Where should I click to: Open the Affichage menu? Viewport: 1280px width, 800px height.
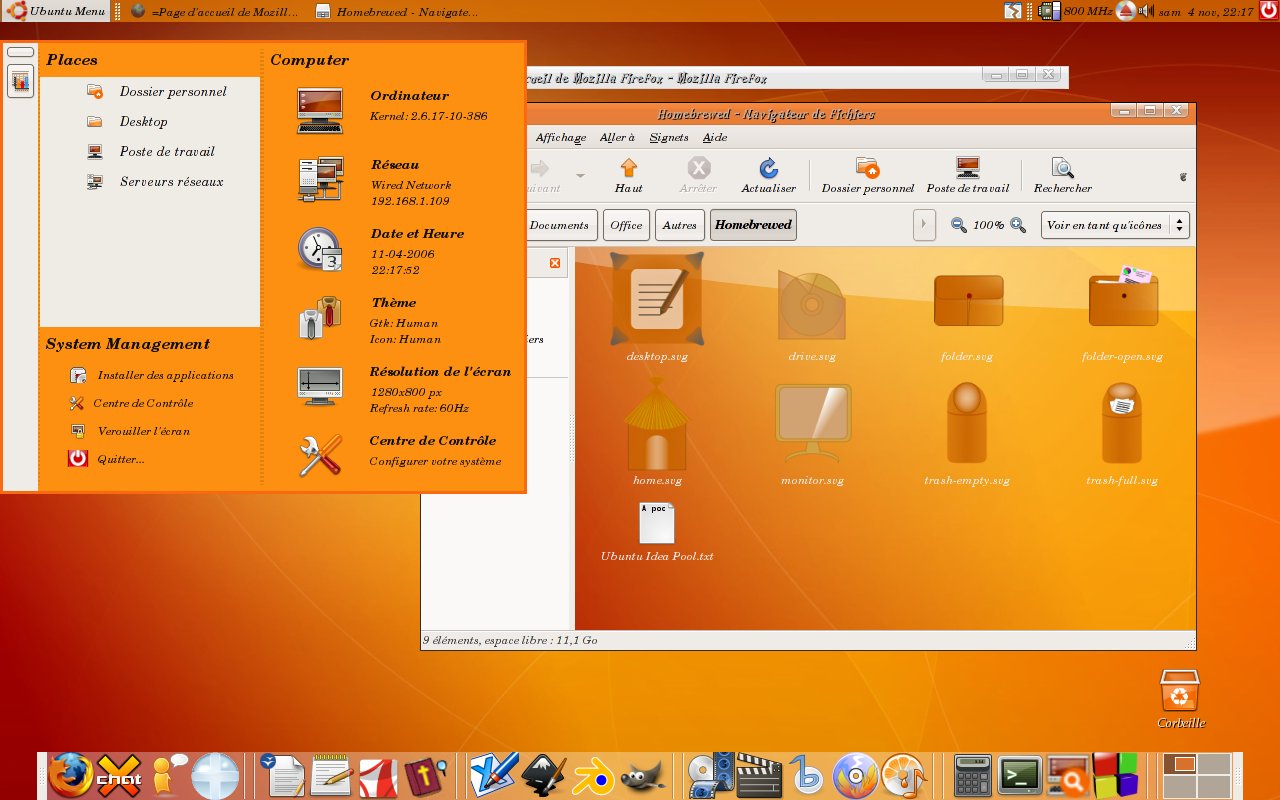pyautogui.click(x=560, y=137)
